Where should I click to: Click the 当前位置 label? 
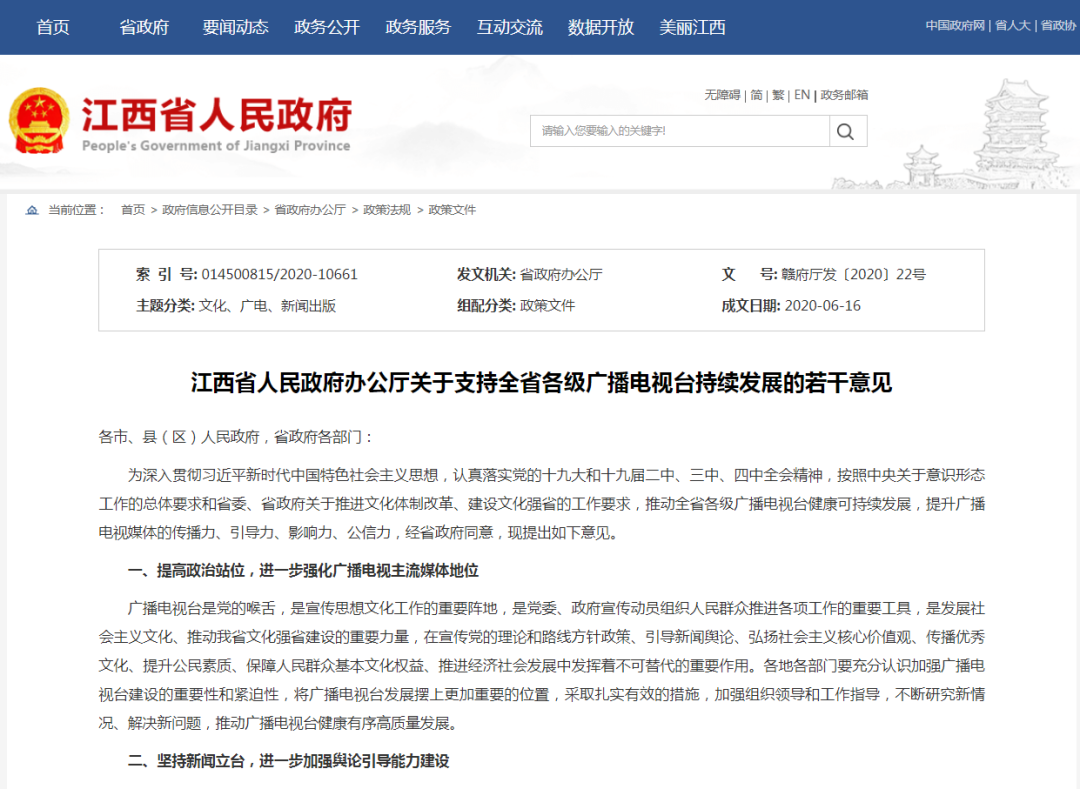tap(76, 210)
